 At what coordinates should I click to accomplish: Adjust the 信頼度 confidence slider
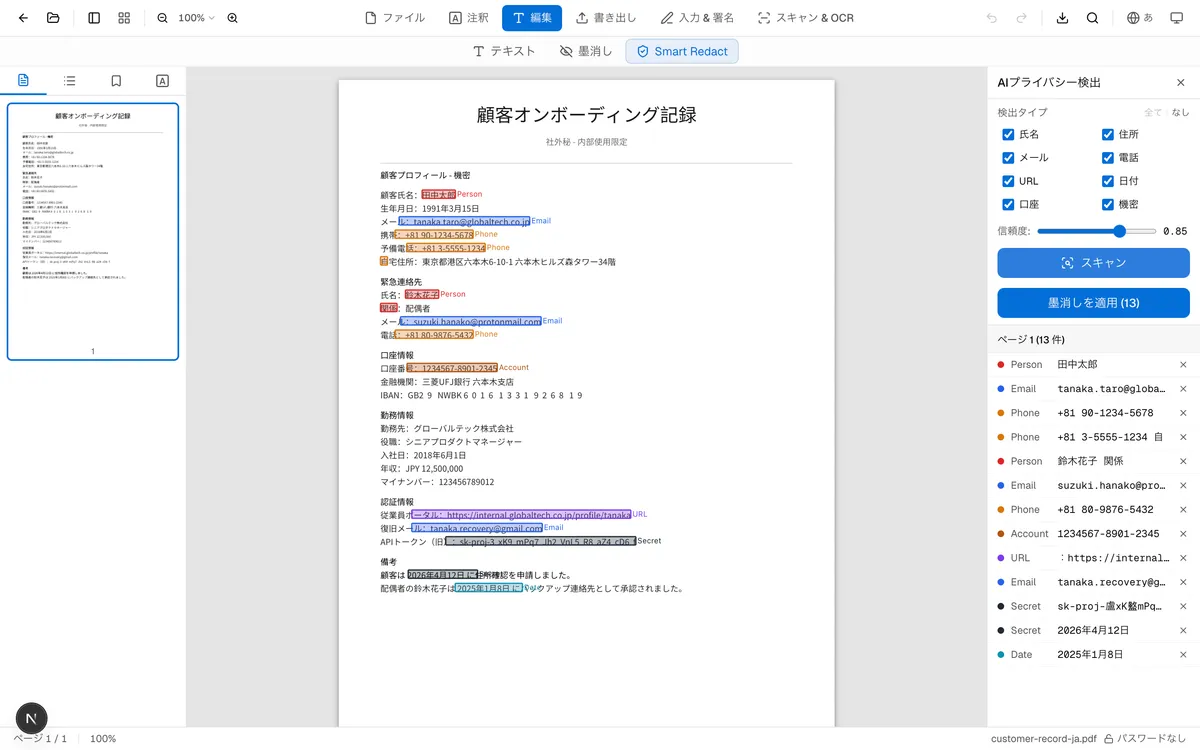pos(1096,231)
